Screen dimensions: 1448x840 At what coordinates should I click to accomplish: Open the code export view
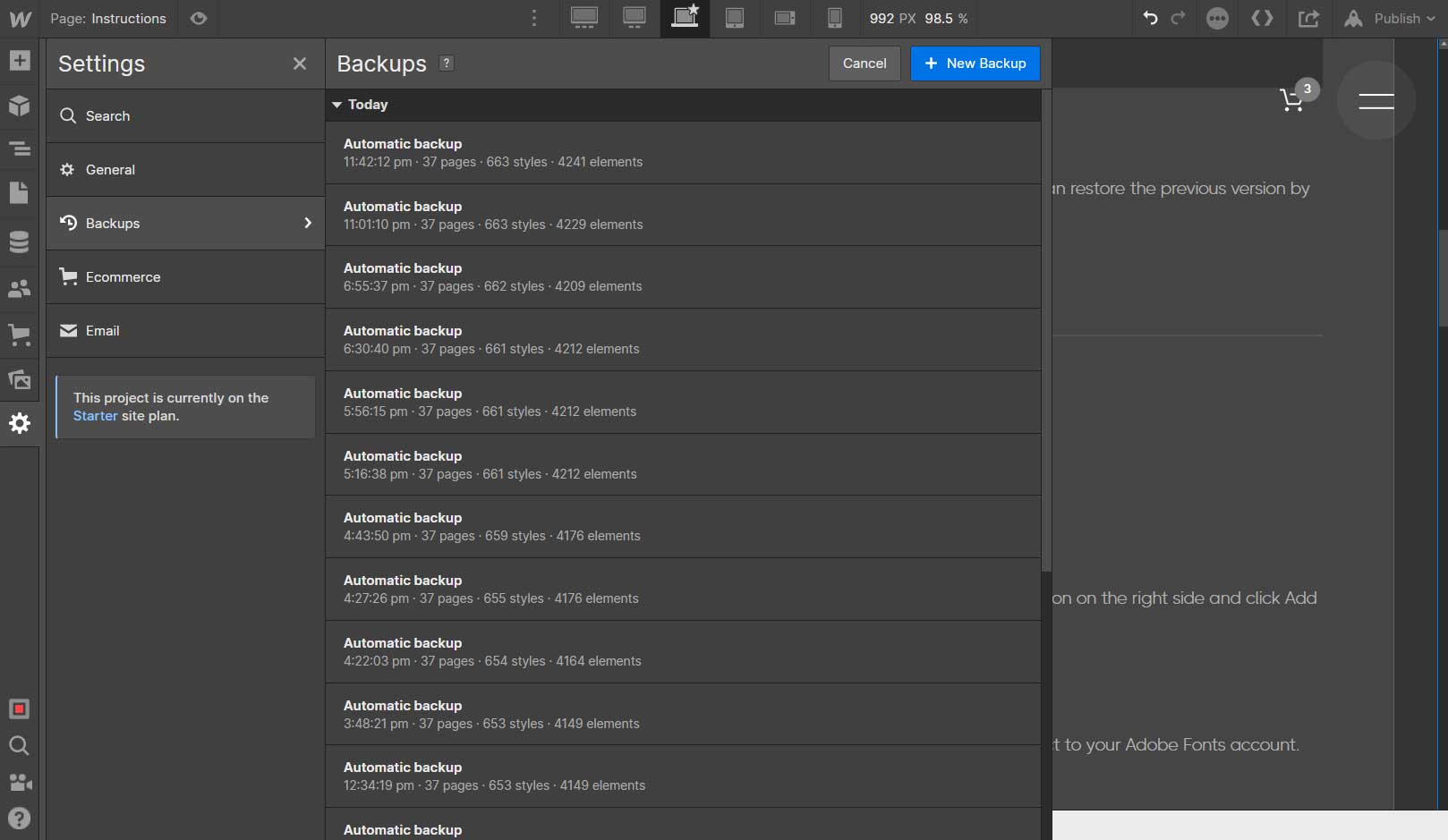(x=1262, y=18)
